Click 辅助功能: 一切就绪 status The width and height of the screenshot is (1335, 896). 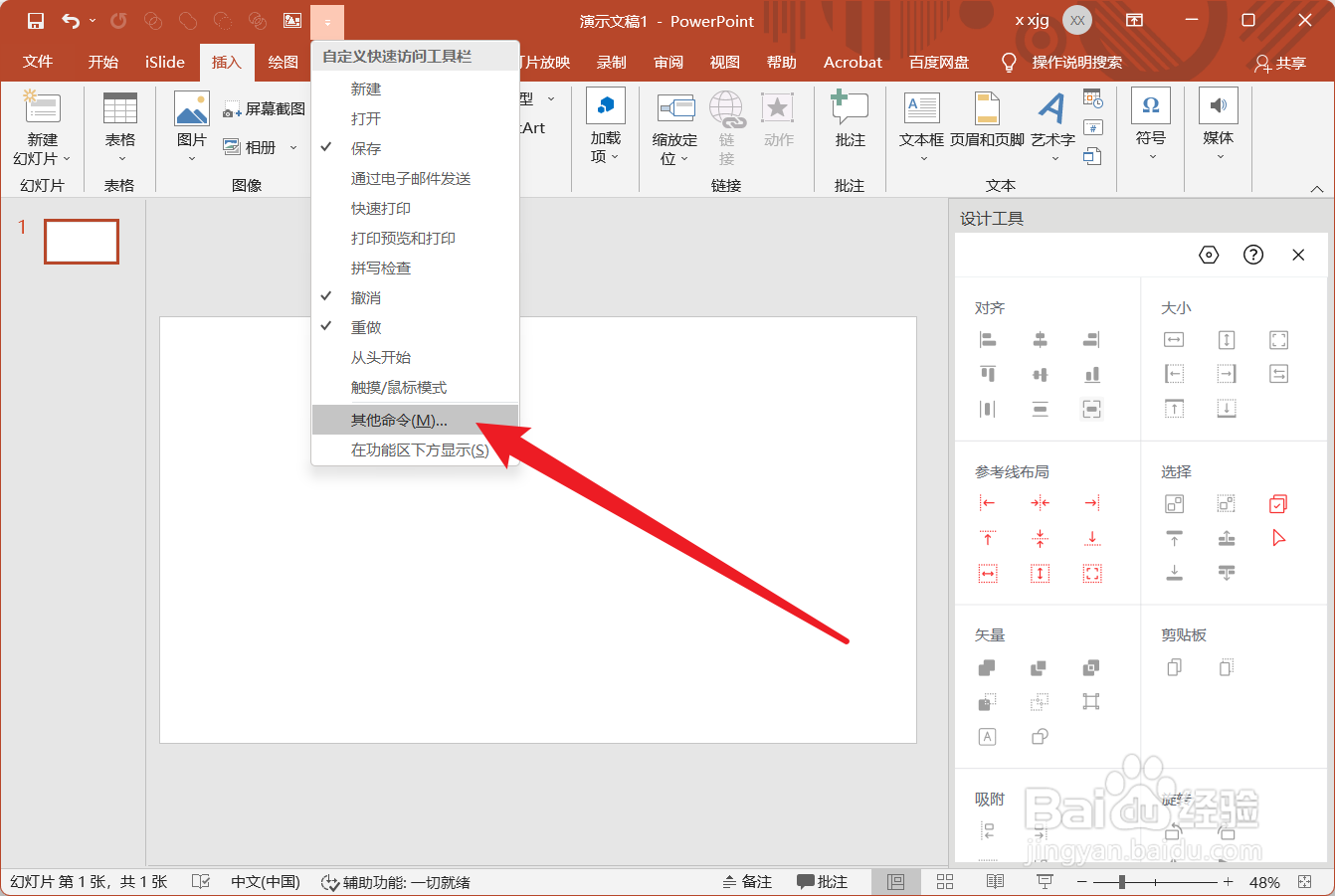pos(396,882)
